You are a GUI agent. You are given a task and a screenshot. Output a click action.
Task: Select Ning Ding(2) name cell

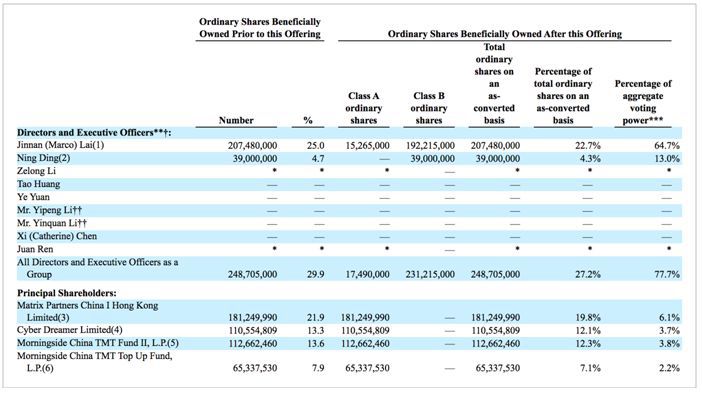click(43, 158)
